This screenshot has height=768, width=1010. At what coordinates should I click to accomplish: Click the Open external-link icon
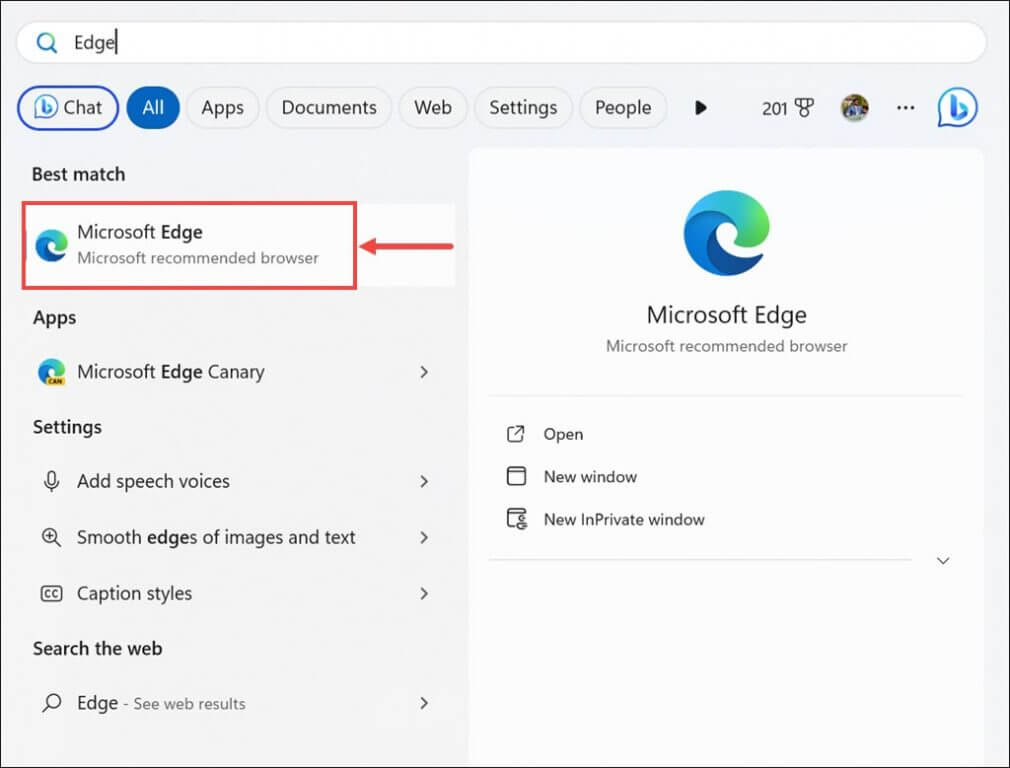516,434
